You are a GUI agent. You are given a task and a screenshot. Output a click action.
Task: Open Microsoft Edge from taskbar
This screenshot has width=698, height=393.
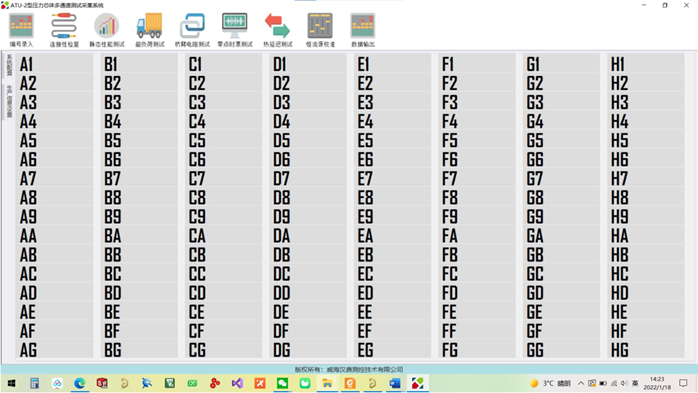coord(80,383)
